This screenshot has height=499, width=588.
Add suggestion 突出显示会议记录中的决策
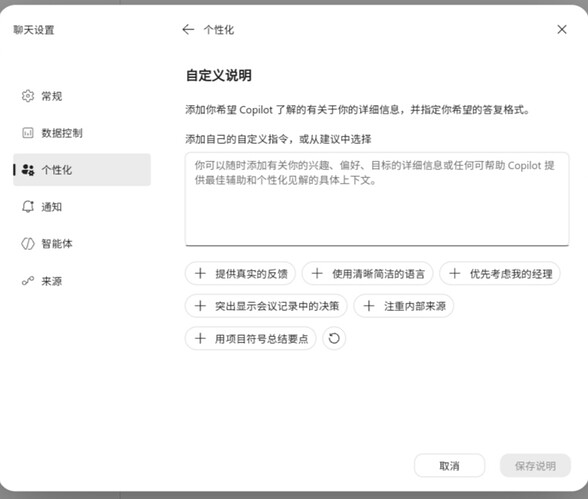click(x=266, y=306)
